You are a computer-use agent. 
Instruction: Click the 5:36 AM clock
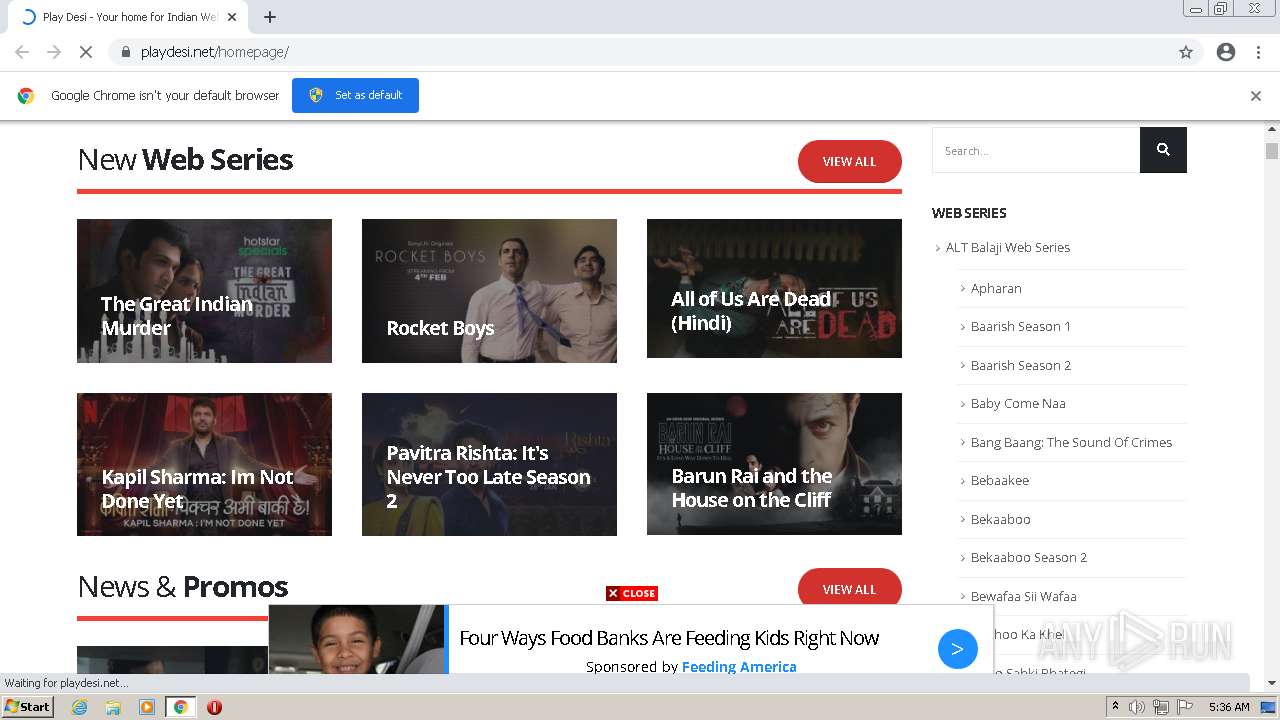click(x=1229, y=707)
